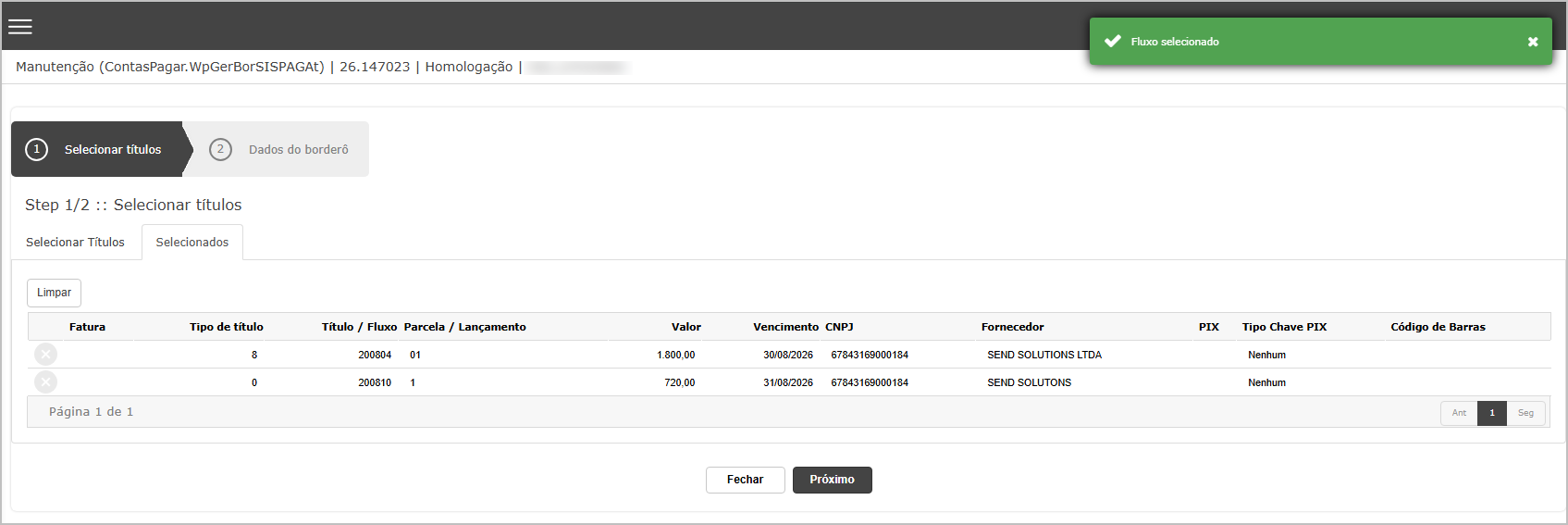Select page 1 in pagination
The image size is (1568, 525).
tap(1492, 413)
